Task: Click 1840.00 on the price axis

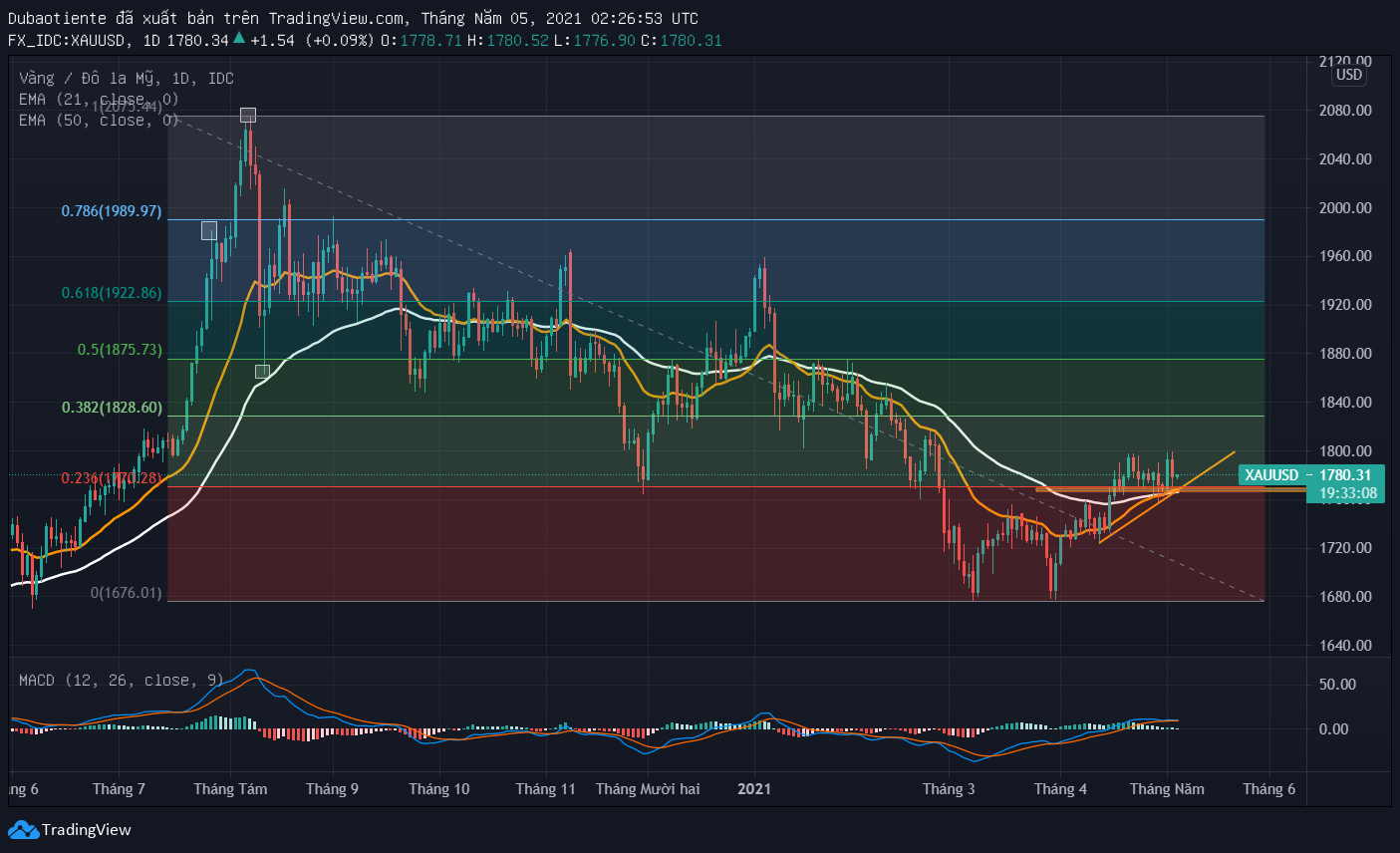Action: pos(1345,402)
